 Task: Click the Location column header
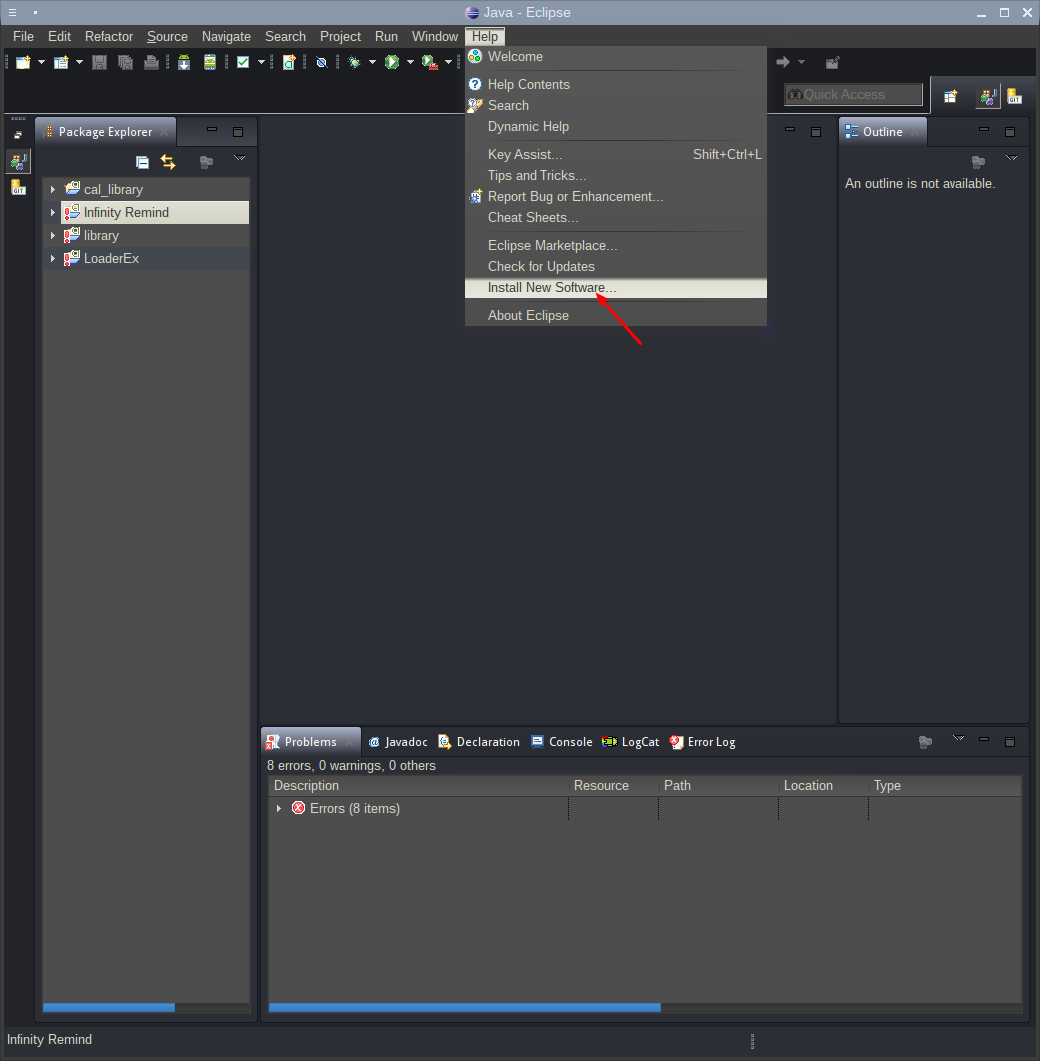(x=823, y=786)
